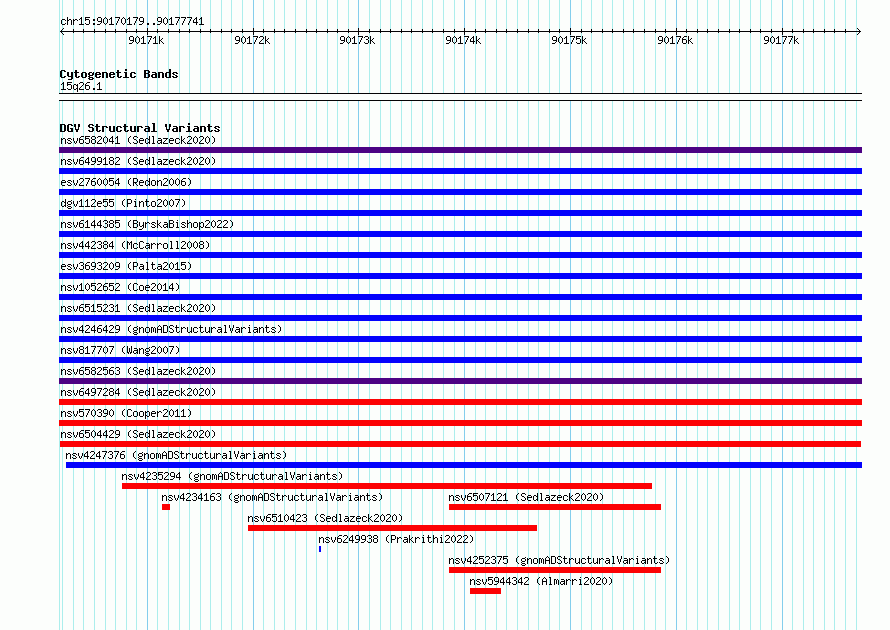Click the 90172k ruler label
Image resolution: width=890 pixels, height=630 pixels.
pos(252,40)
